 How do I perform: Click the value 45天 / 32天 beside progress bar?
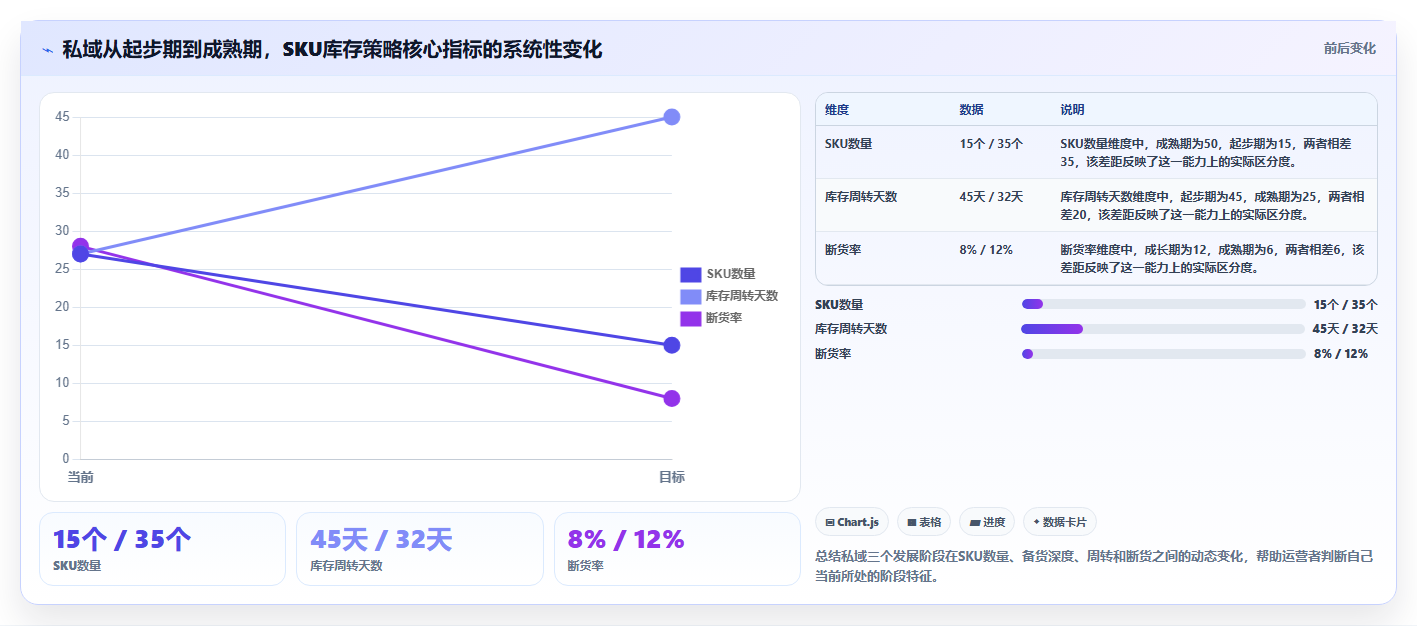[x=1345, y=329]
